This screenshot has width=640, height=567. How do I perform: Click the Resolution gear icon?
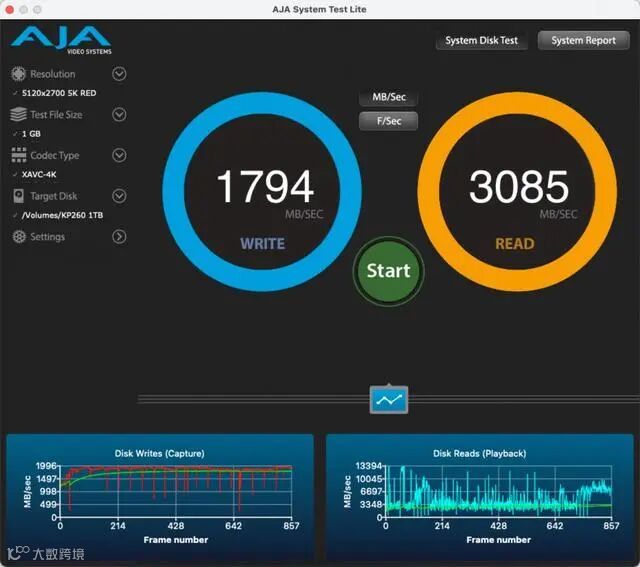[x=18, y=74]
